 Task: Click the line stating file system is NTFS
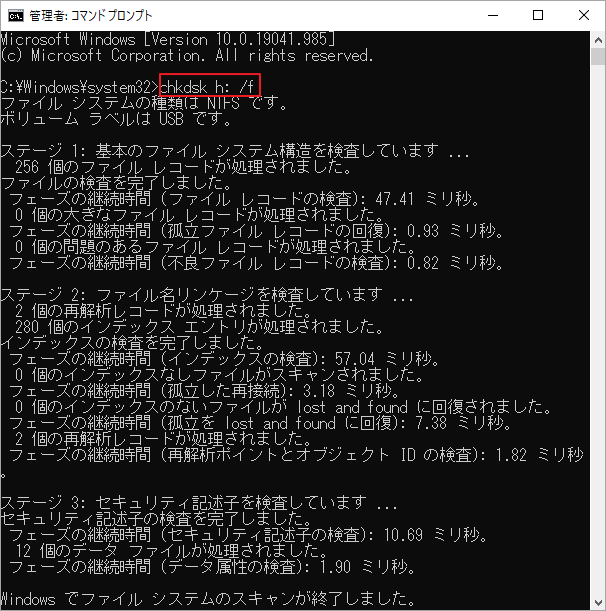[x=144, y=103]
